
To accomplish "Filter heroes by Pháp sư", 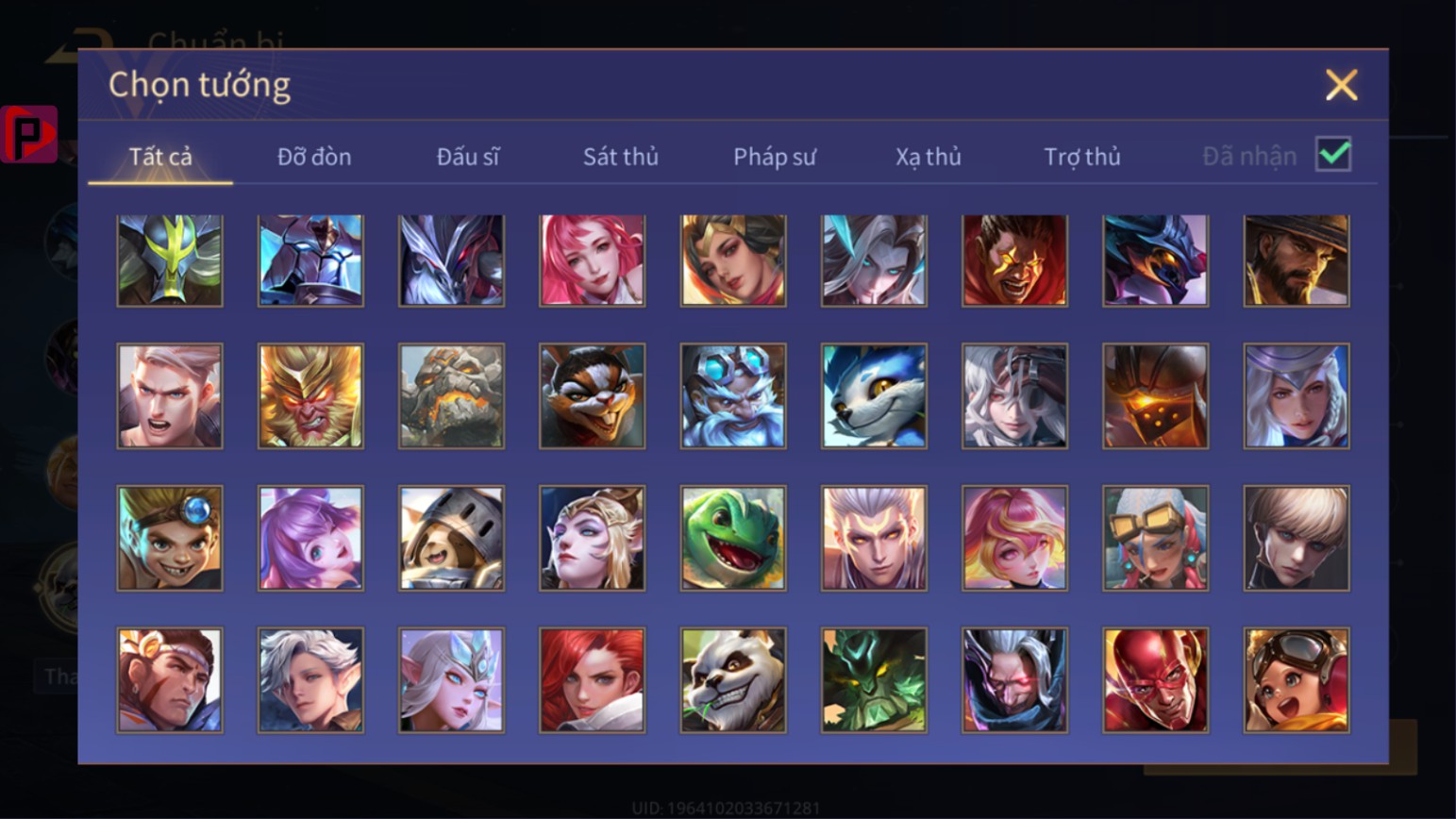I will (775, 157).
